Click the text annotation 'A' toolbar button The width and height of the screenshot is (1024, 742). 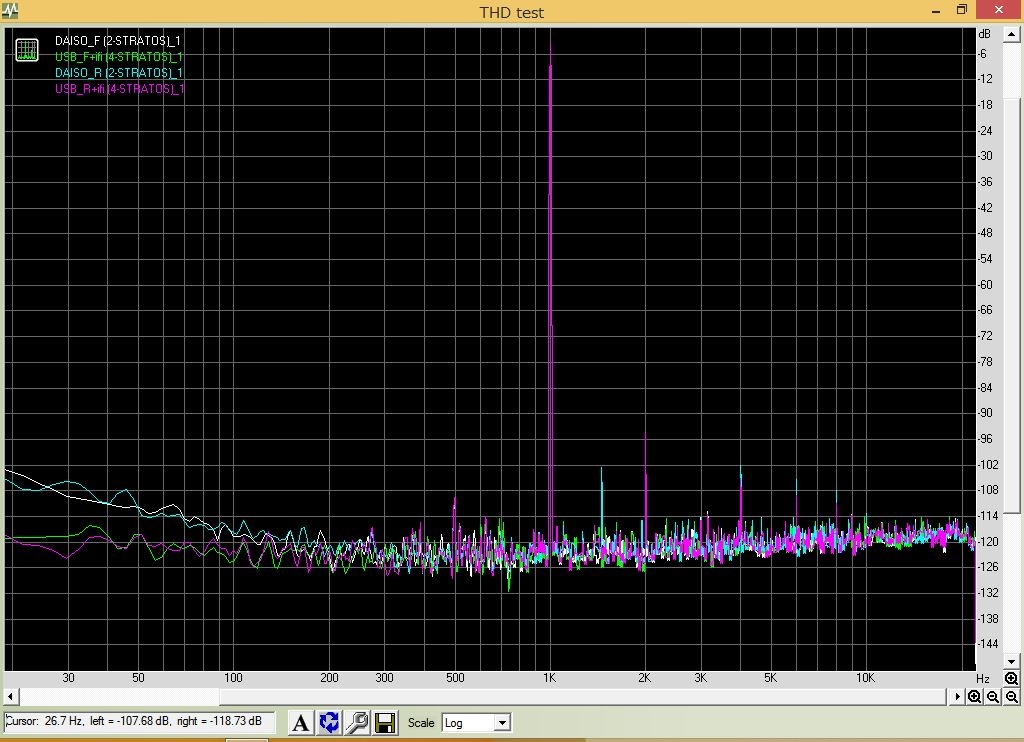[x=300, y=722]
